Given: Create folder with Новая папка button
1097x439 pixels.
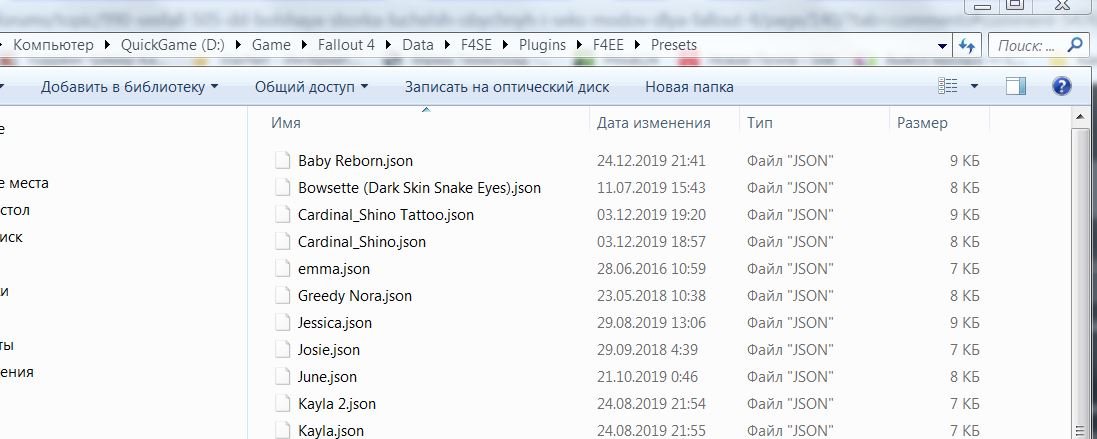Looking at the screenshot, I should pyautogui.click(x=689, y=87).
